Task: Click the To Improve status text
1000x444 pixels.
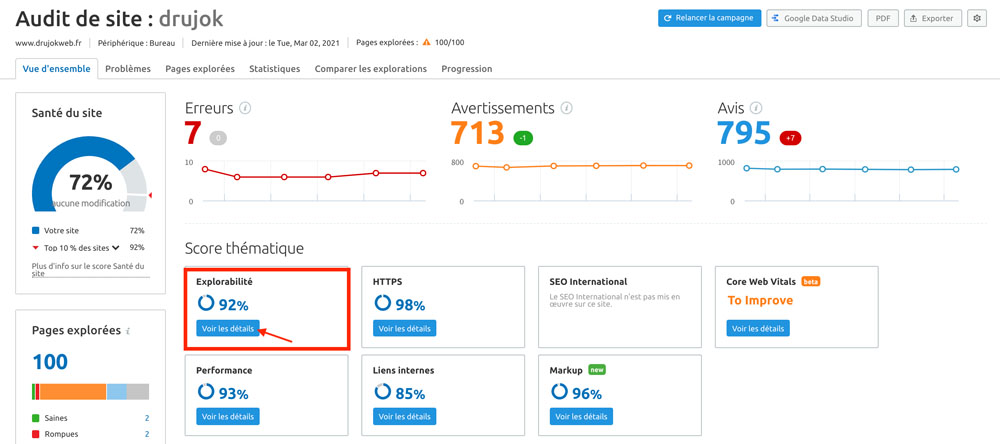Action: pos(760,300)
